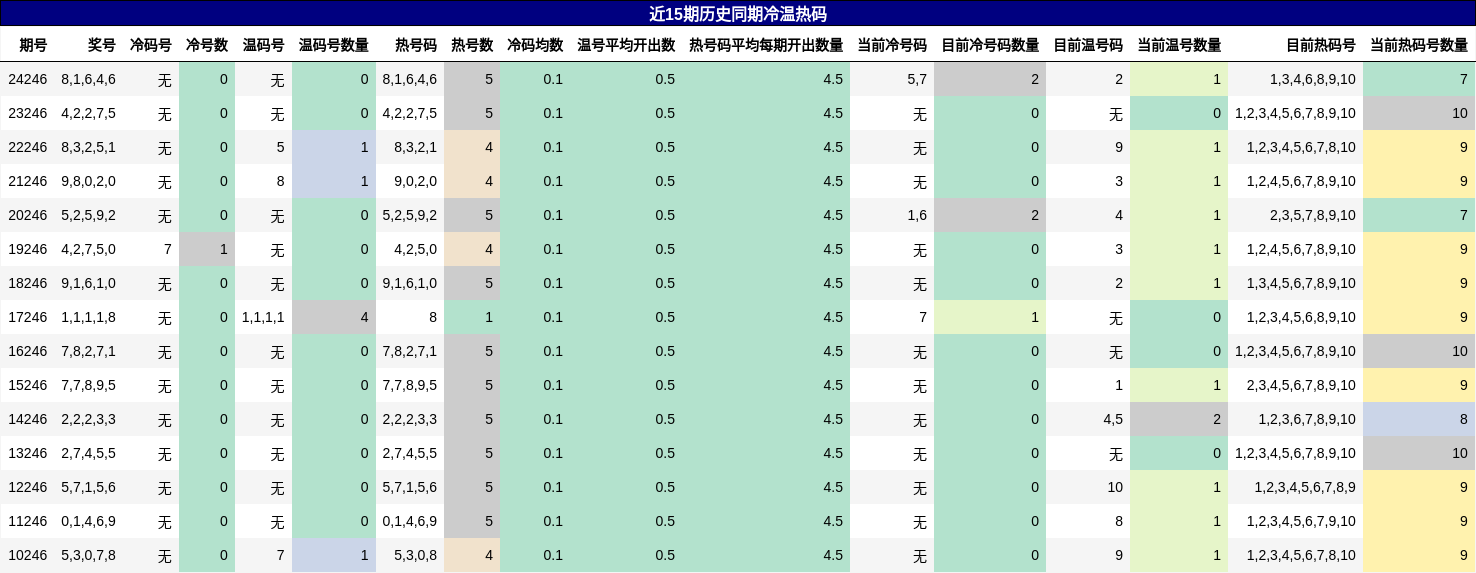This screenshot has width=1476, height=573.
Task: Click the 冷号数 column header
Action: pyautogui.click(x=207, y=45)
